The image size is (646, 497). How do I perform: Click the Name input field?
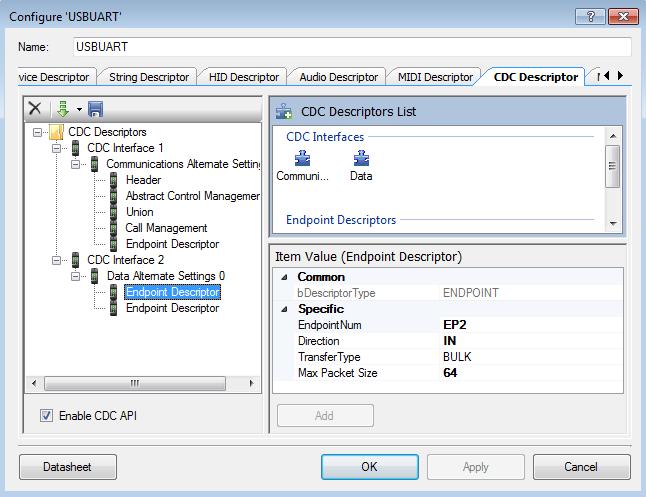click(352, 47)
